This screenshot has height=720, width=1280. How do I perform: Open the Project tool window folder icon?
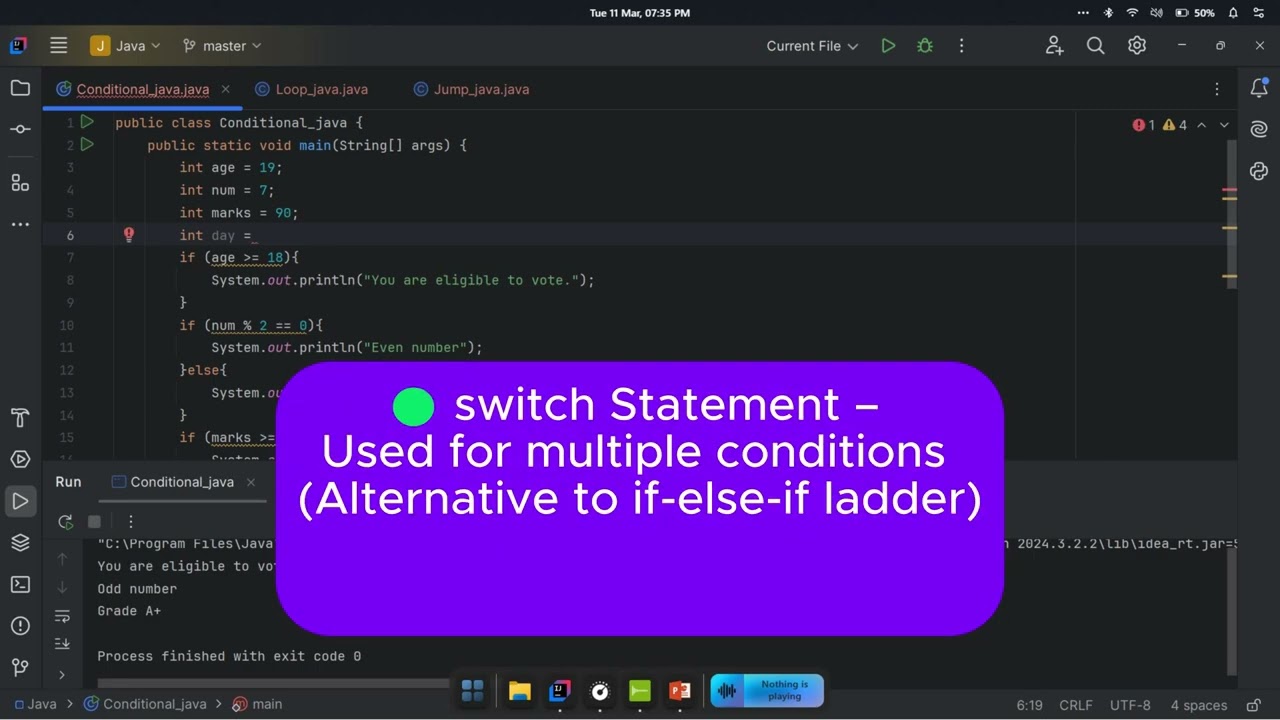(x=20, y=88)
